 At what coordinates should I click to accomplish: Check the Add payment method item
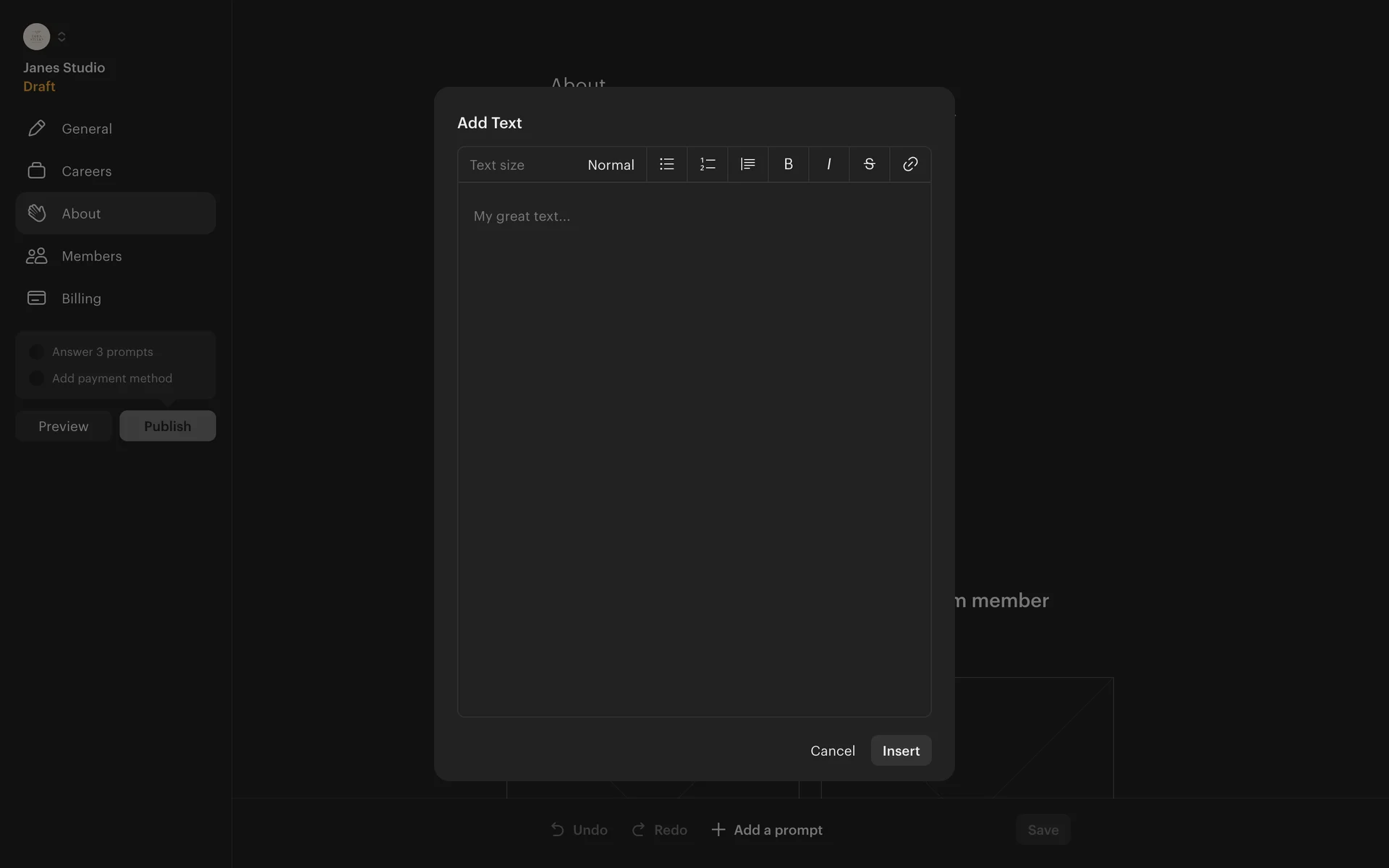pos(36,378)
